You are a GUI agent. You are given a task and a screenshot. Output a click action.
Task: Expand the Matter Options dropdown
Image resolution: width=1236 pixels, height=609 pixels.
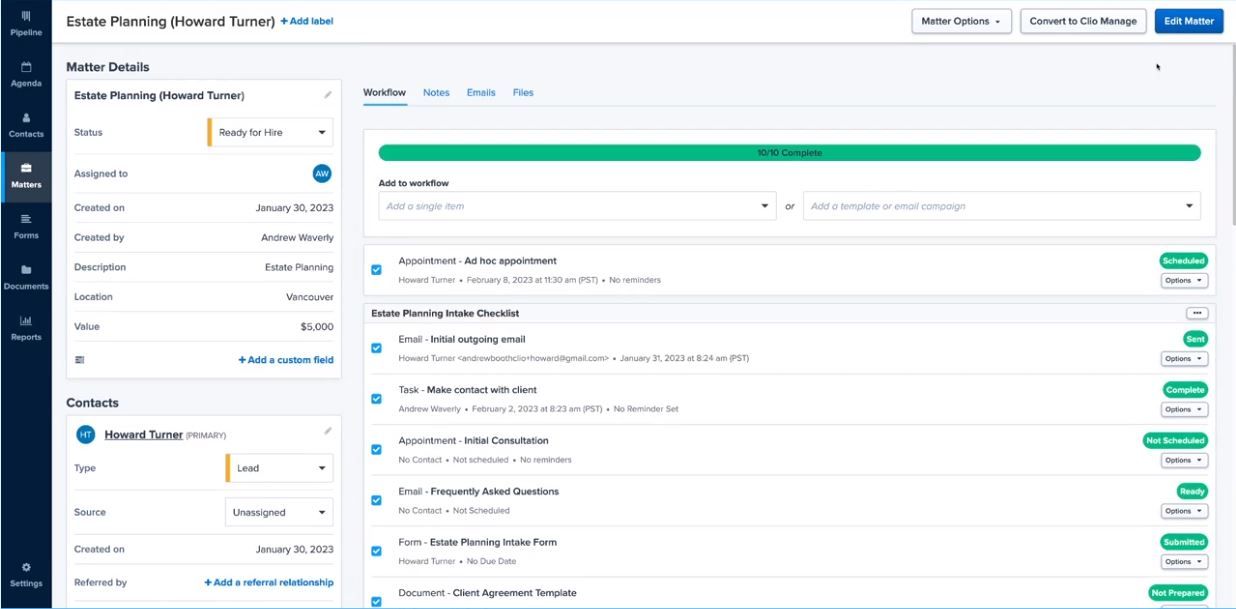coord(961,21)
